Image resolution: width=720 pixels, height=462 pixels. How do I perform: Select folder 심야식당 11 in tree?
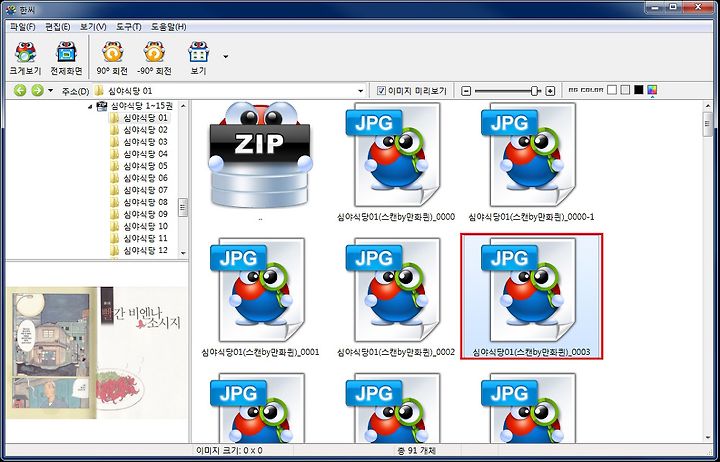(145, 238)
